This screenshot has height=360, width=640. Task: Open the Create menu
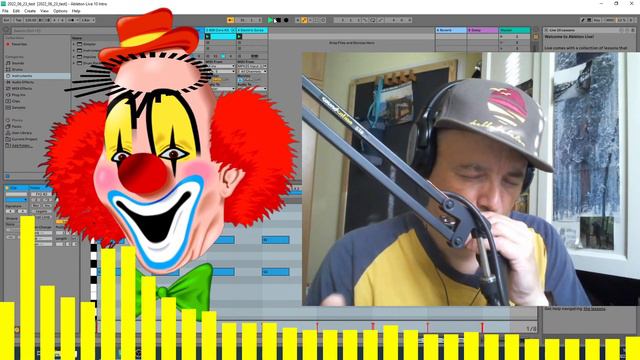click(30, 11)
